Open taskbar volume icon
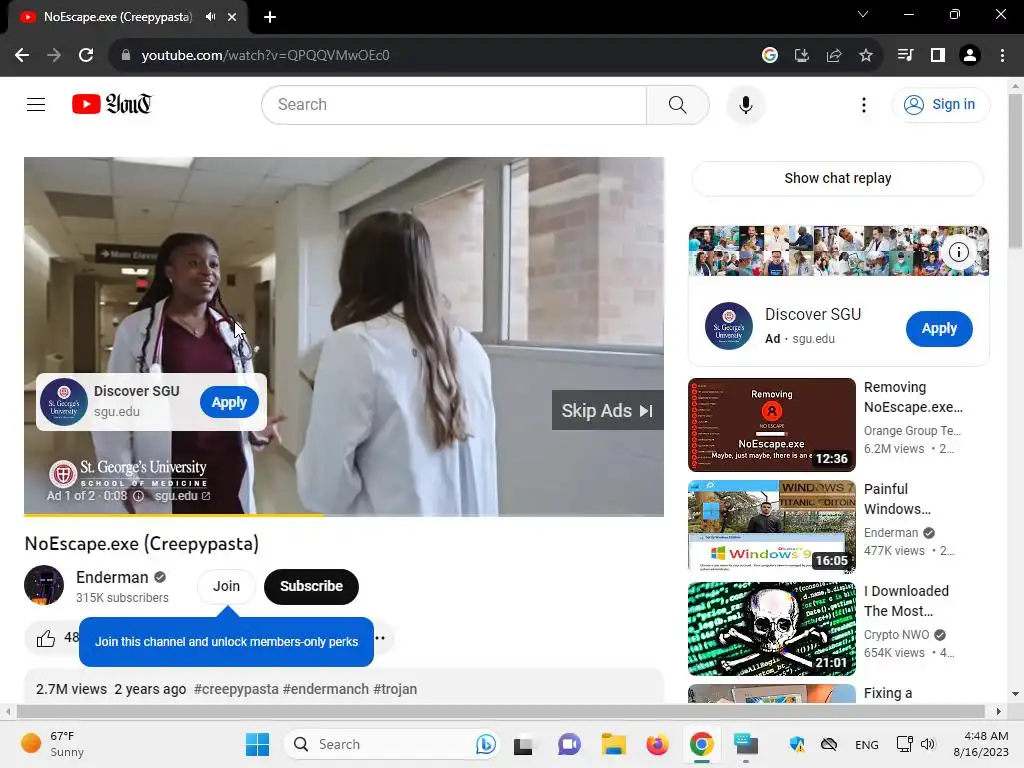Viewport: 1024px width, 768px height. (x=927, y=744)
